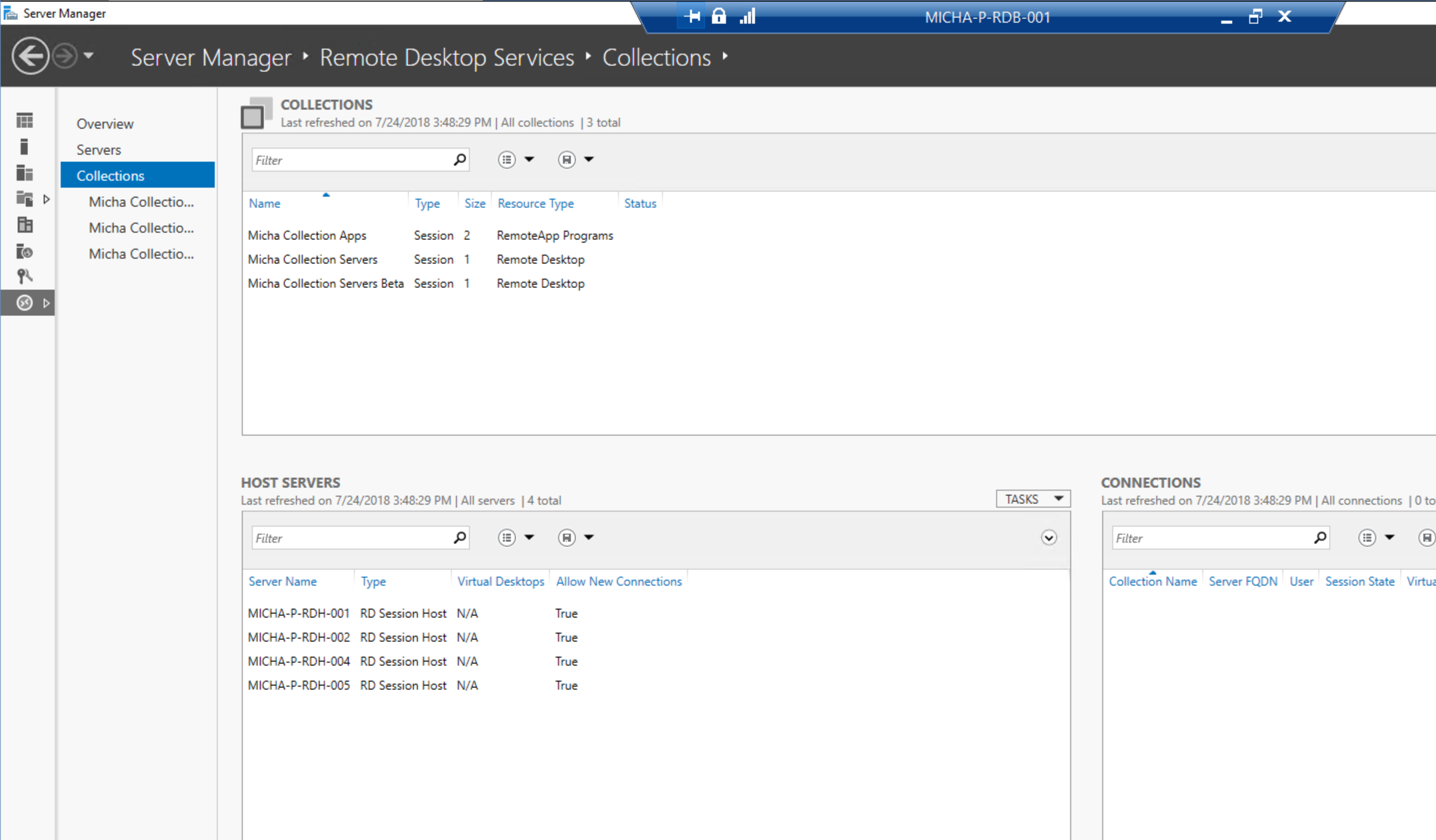Image resolution: width=1436 pixels, height=840 pixels.
Task: Sort by Virtual Desktops column
Action: coord(501,581)
